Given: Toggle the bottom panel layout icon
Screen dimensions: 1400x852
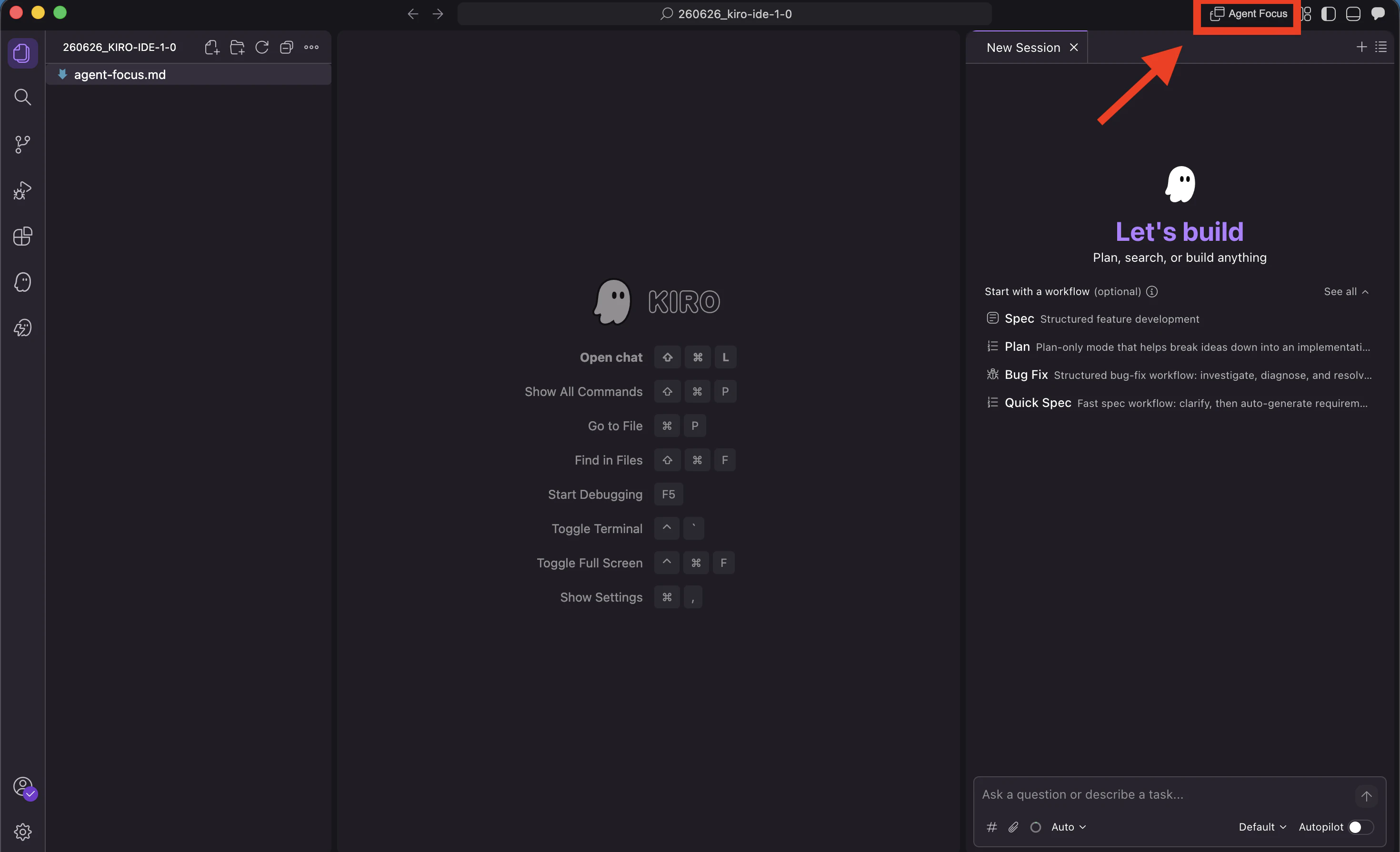Looking at the screenshot, I should pyautogui.click(x=1353, y=14).
